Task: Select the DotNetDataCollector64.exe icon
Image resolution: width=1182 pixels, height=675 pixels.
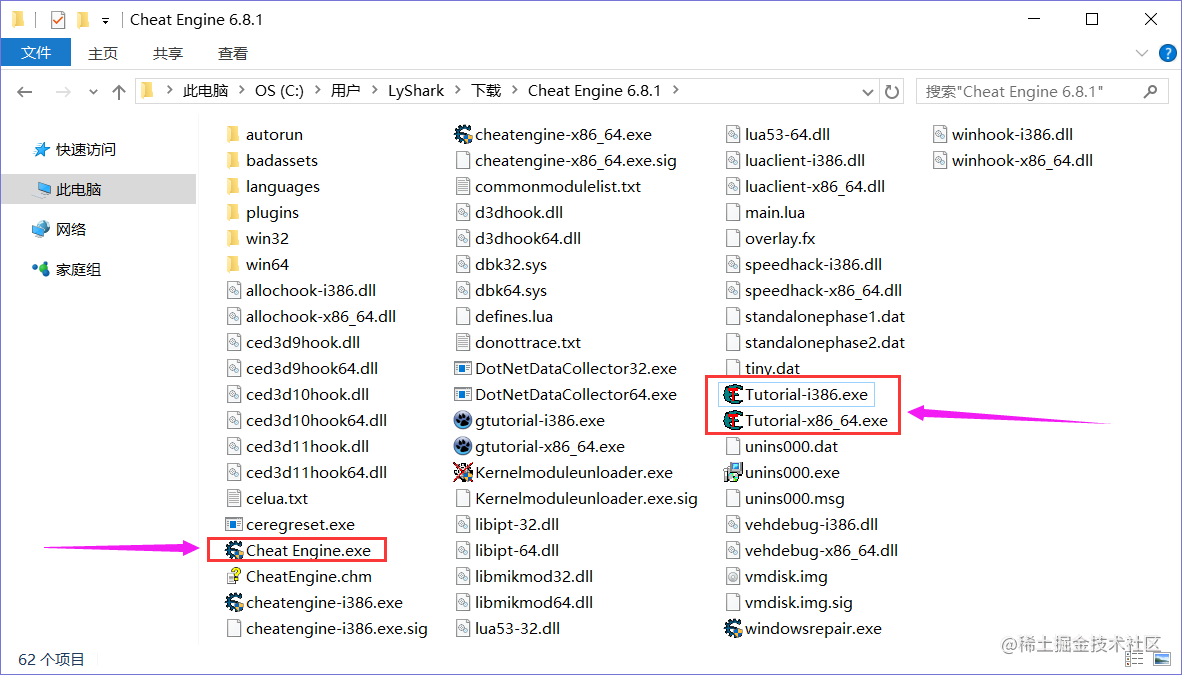Action: click(463, 394)
